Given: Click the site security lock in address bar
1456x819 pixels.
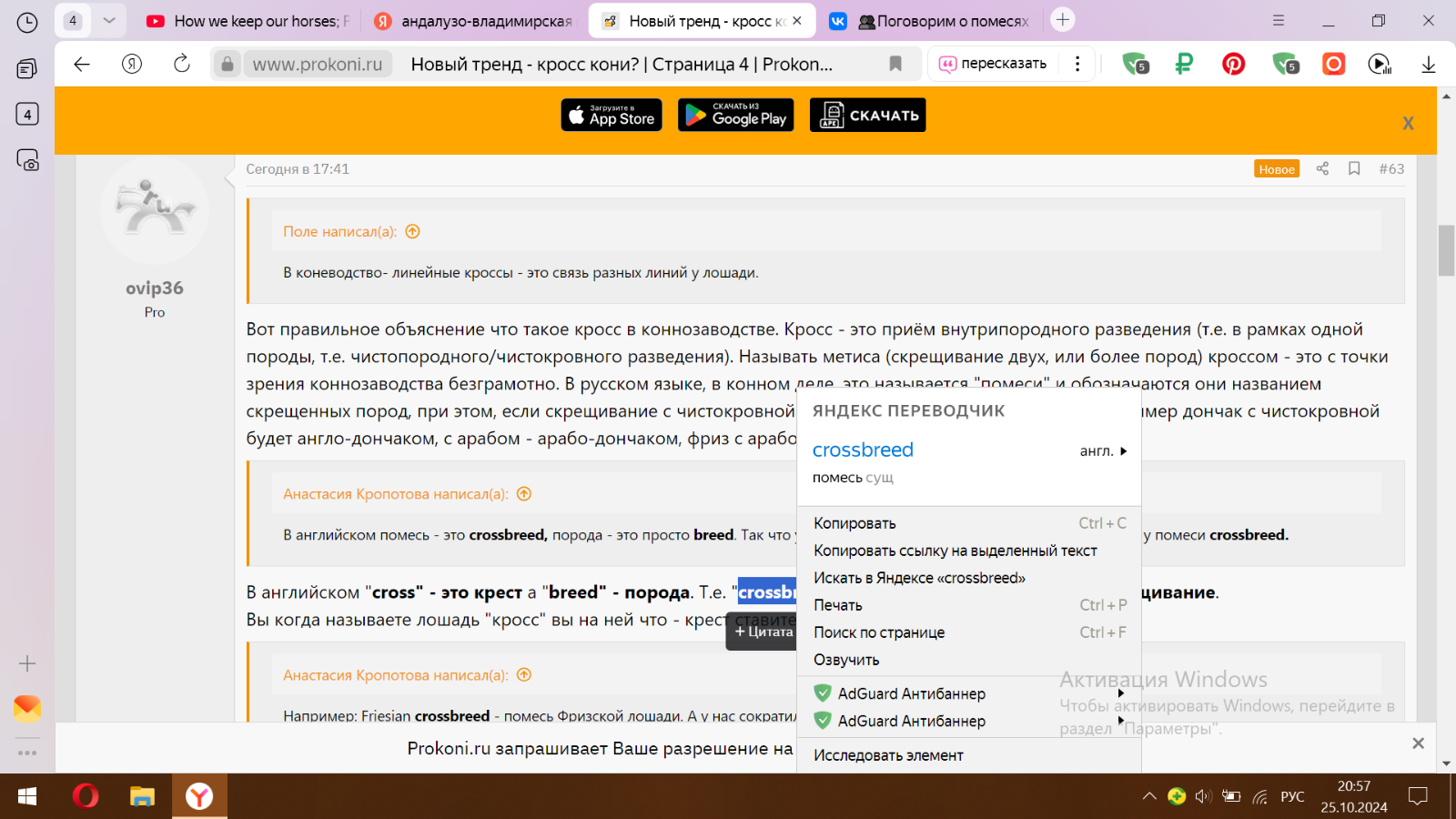Looking at the screenshot, I should tap(226, 65).
